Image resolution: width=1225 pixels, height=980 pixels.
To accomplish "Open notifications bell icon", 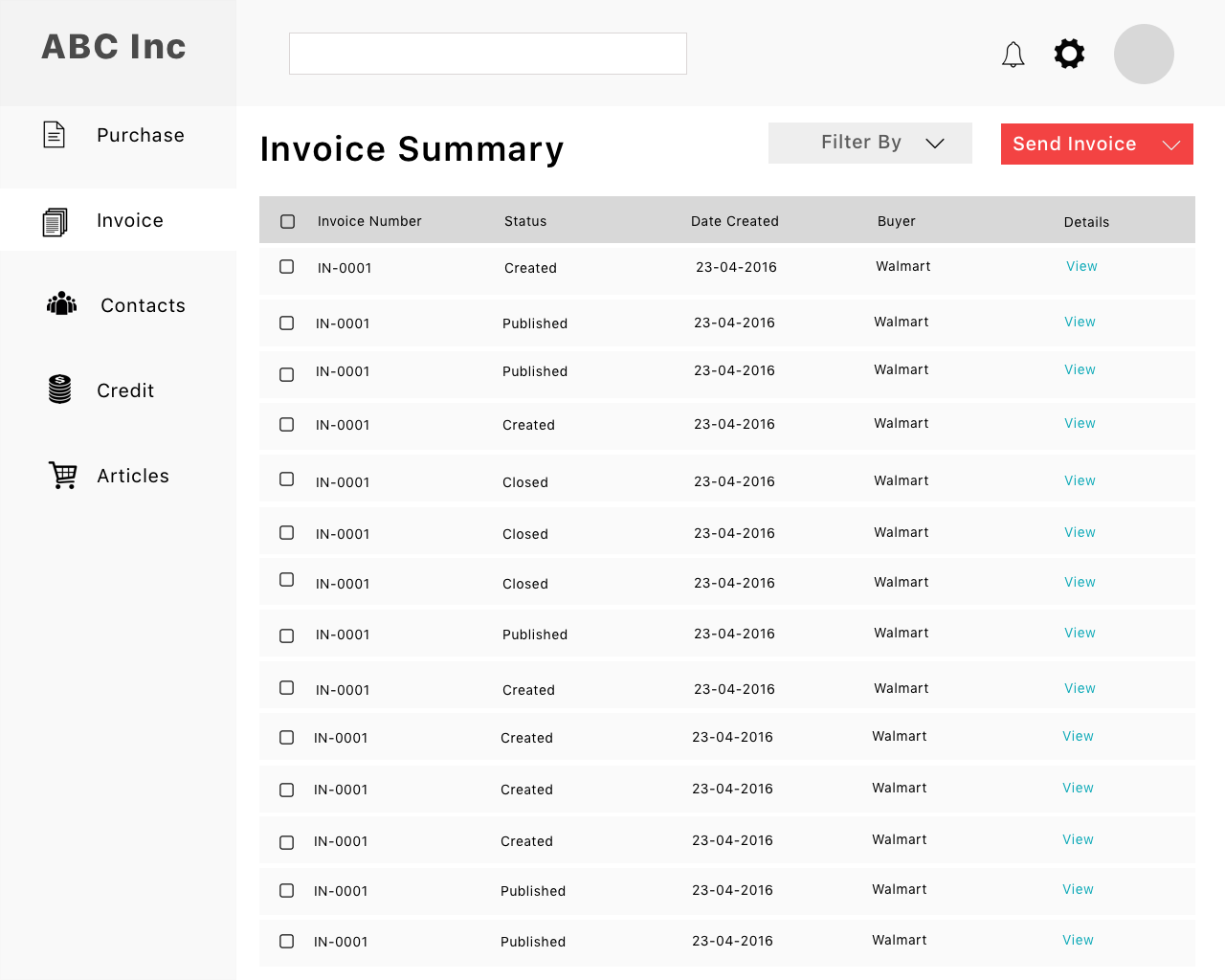I will pos(1013,55).
